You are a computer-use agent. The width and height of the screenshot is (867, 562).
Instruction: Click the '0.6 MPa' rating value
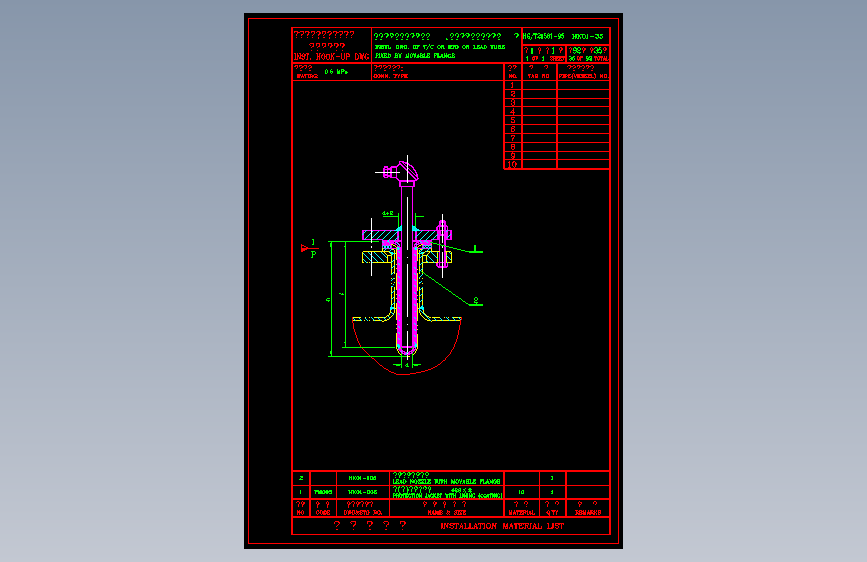pyautogui.click(x=336, y=72)
